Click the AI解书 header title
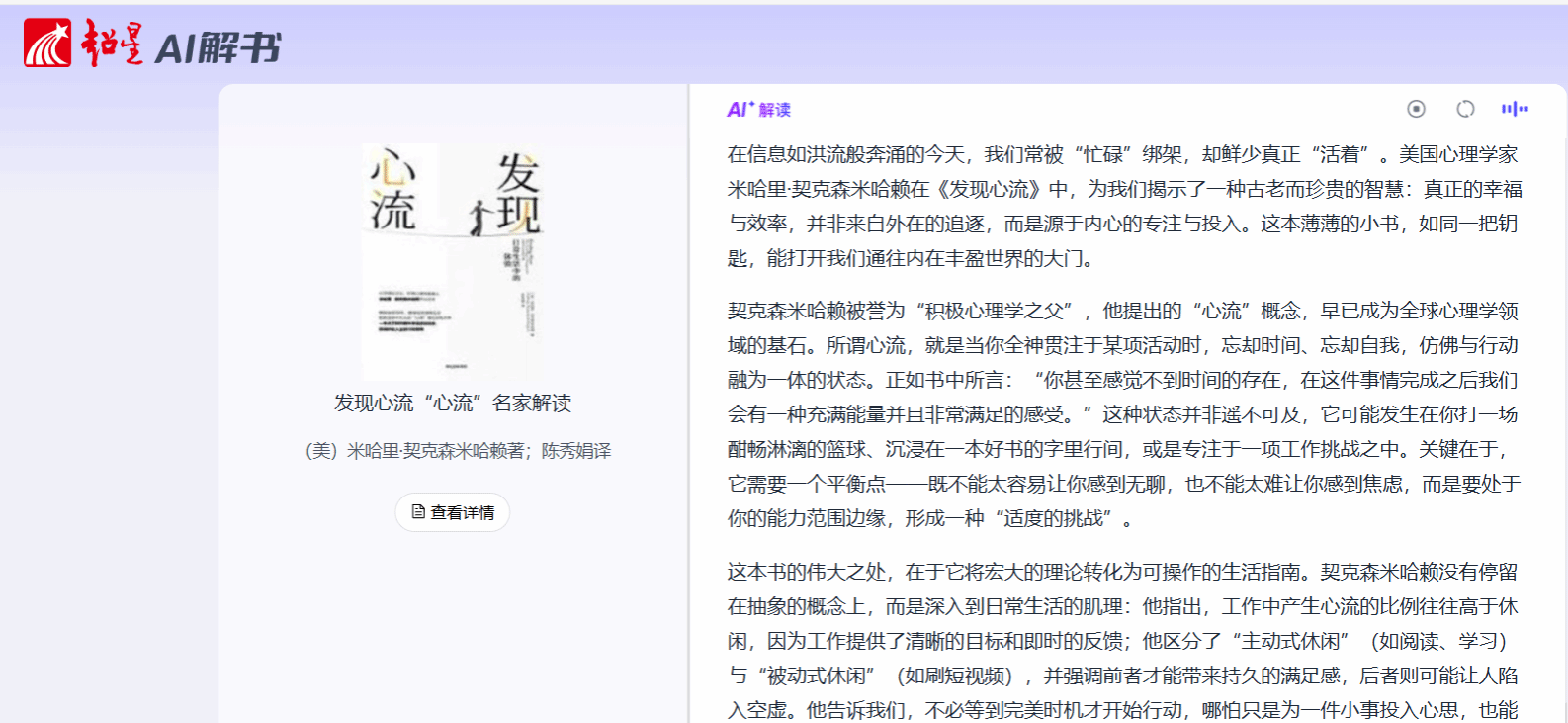The width and height of the screenshot is (1568, 723). [218, 47]
